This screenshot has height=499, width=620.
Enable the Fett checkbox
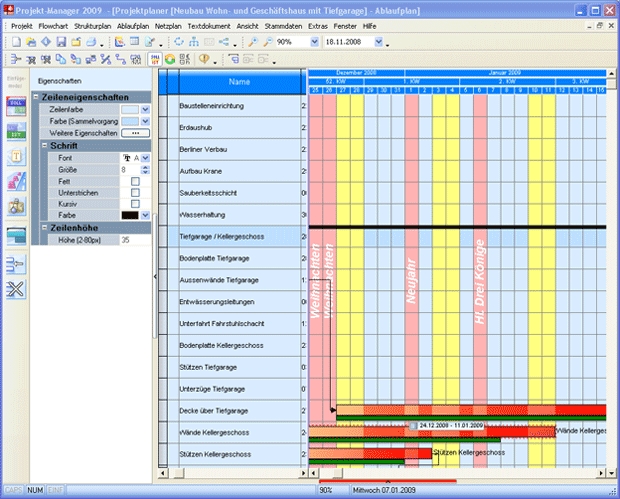pyautogui.click(x=135, y=180)
